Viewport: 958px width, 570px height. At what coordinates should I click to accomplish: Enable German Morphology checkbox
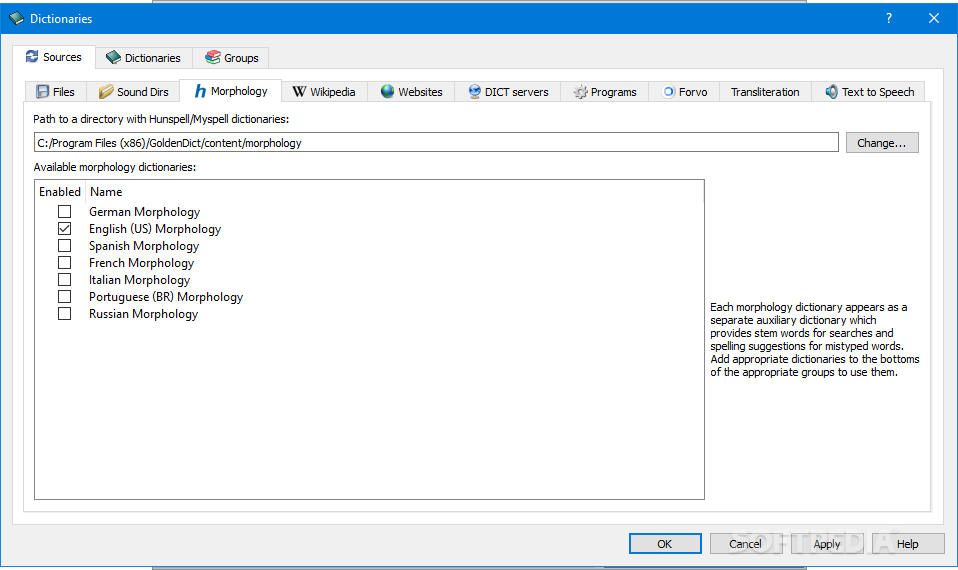(64, 211)
